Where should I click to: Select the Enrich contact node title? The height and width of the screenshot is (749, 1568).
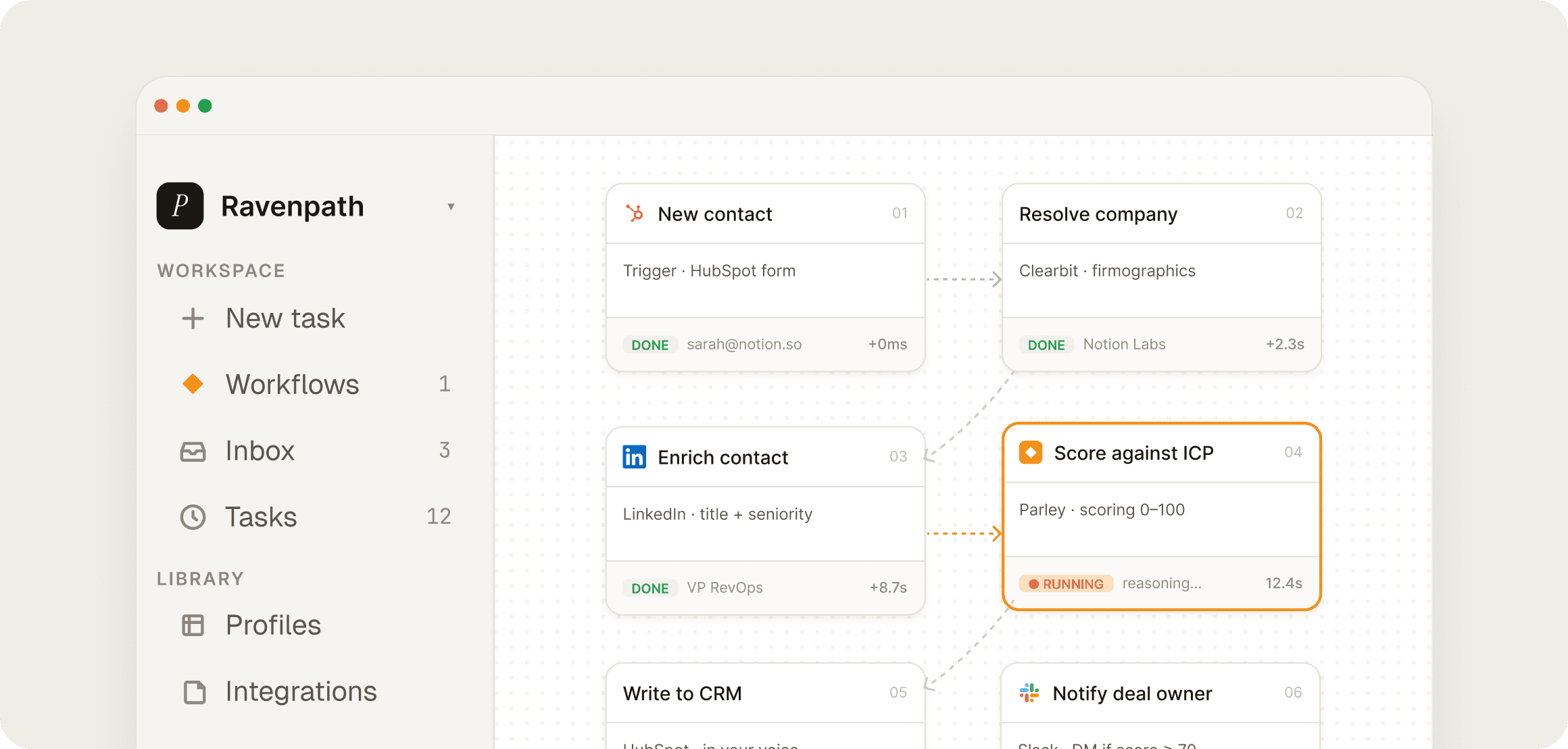click(x=722, y=458)
